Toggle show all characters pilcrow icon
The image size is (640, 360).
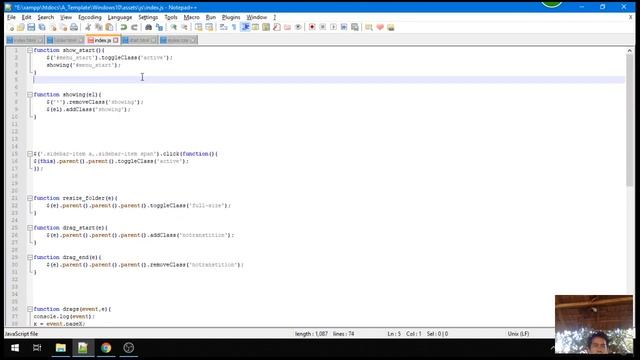point(234,27)
